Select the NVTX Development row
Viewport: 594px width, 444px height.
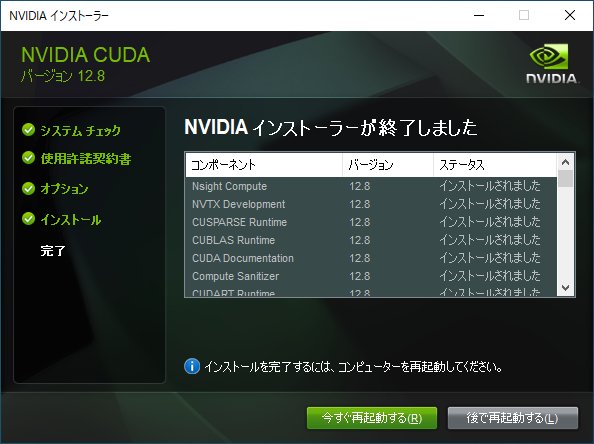tap(372, 204)
